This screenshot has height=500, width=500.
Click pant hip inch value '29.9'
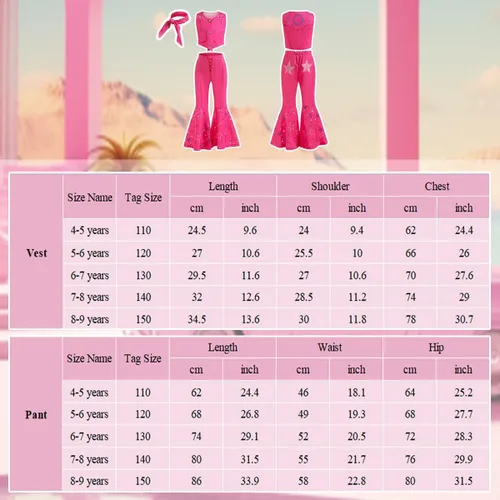[x=463, y=459]
